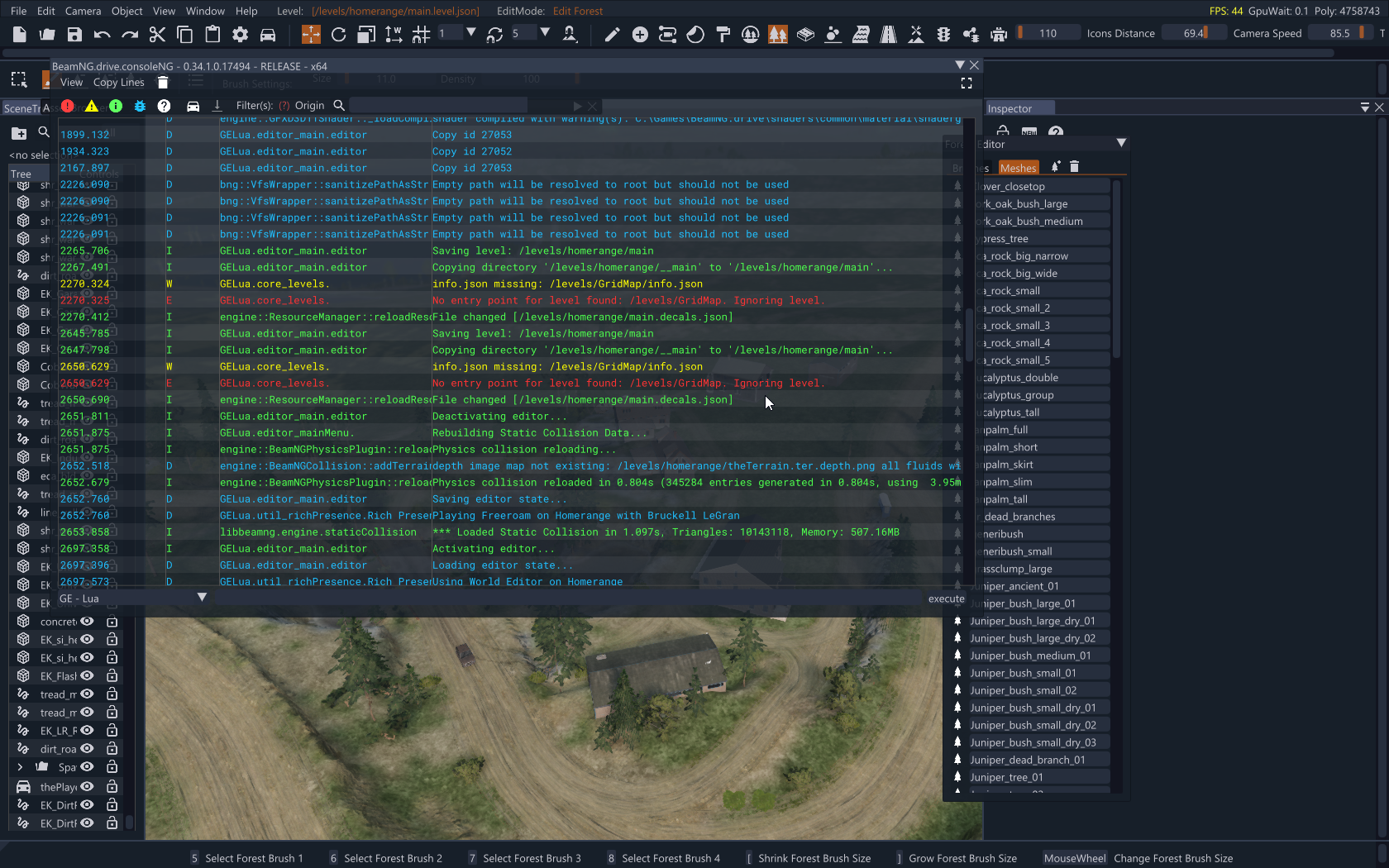
Task: Redo the last editor action
Action: point(130,34)
